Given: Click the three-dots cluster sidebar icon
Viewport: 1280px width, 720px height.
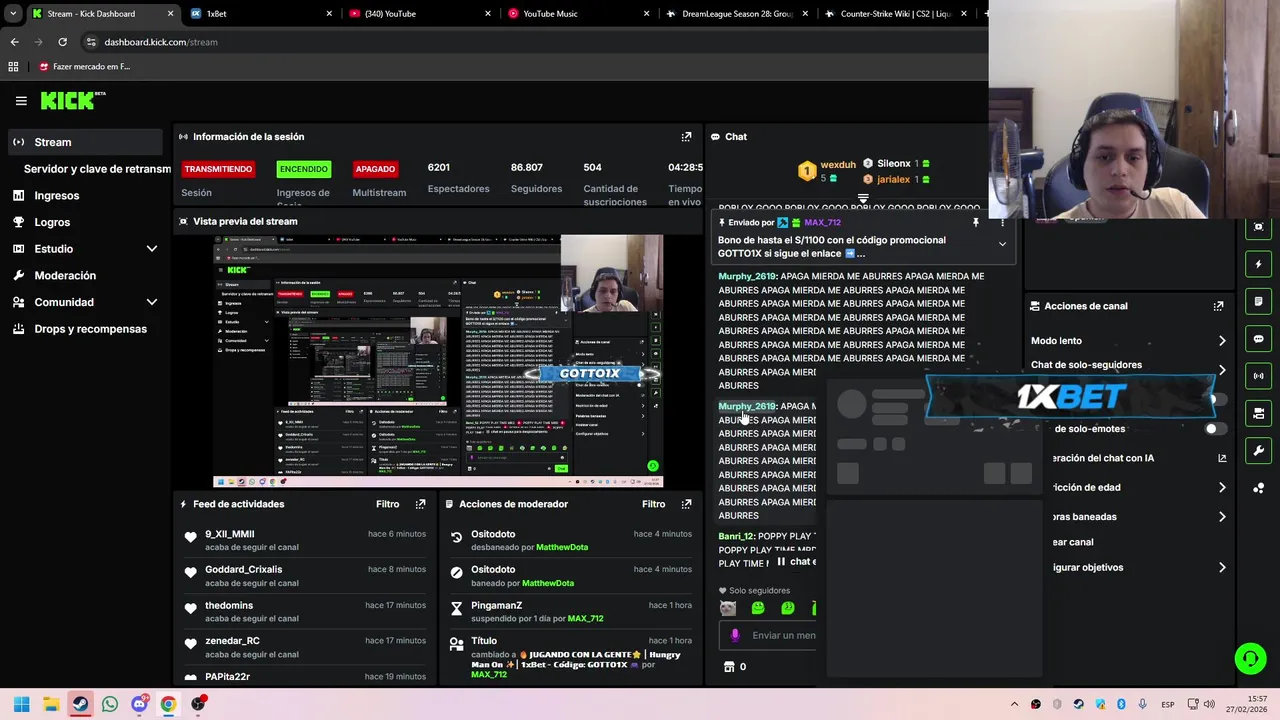Looking at the screenshot, I should pos(1258,488).
